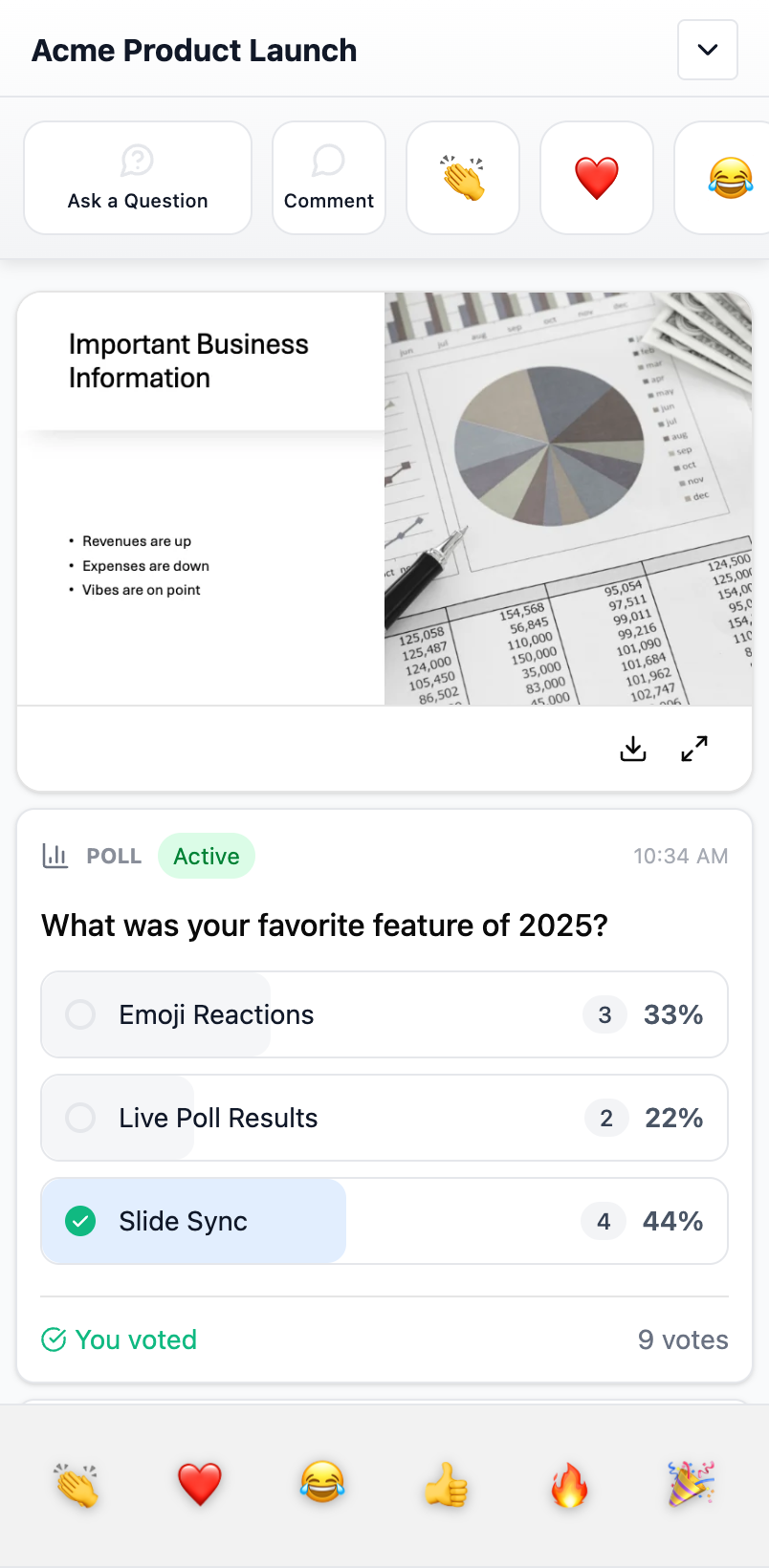
Task: Open the Comment button
Action: [329, 178]
